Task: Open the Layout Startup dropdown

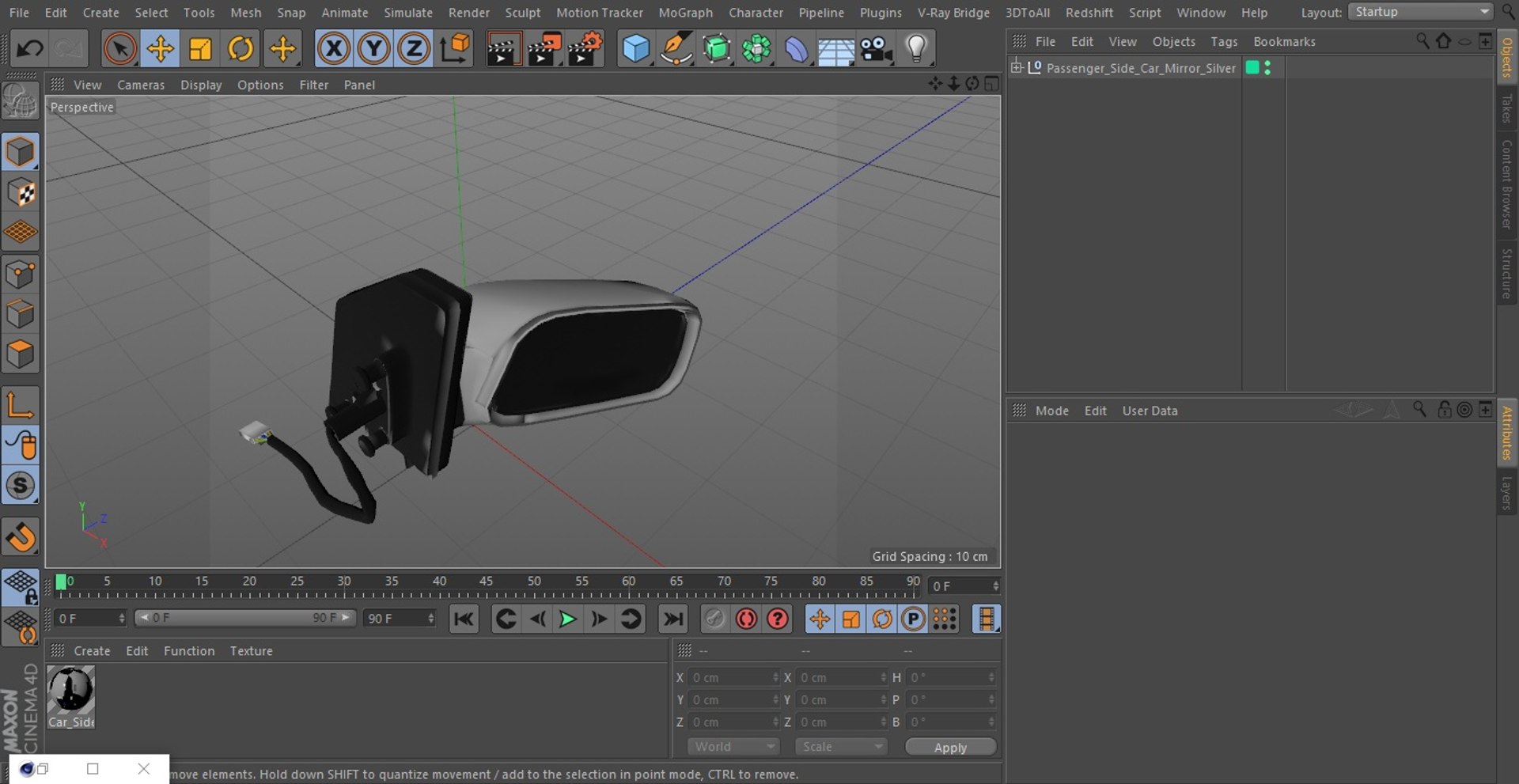Action: [1420, 12]
